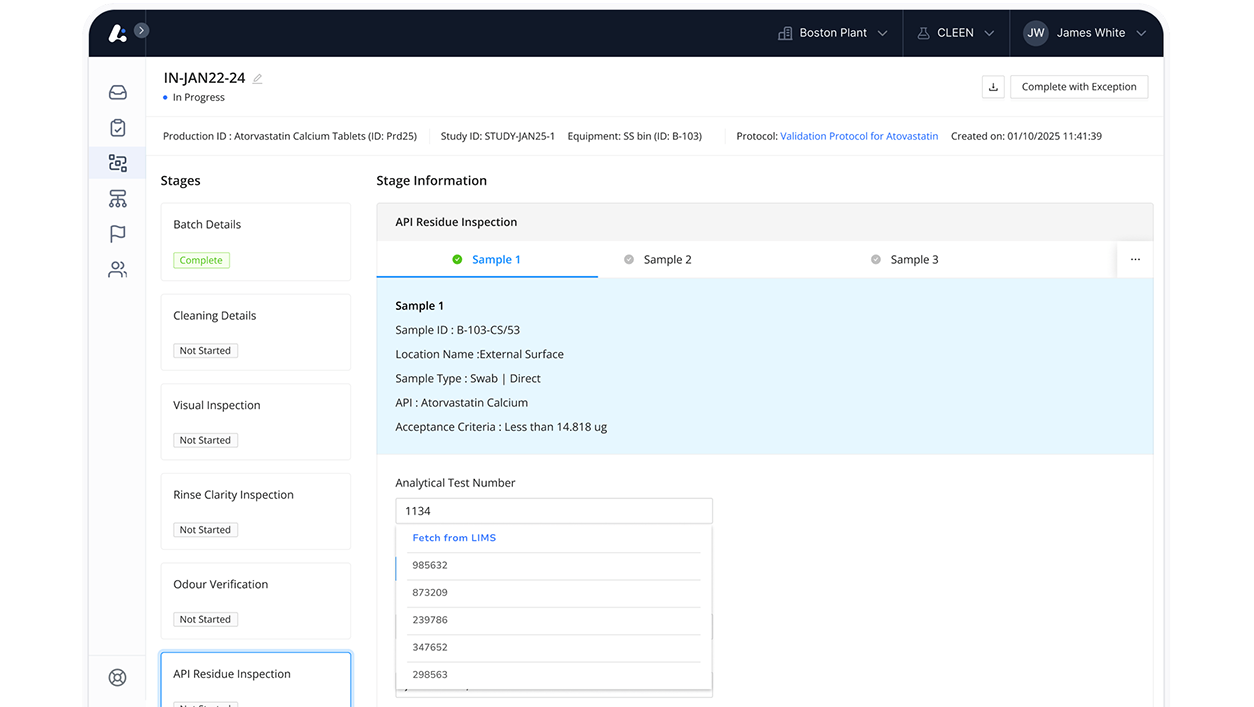Click the Complete with Exception button
The width and height of the screenshot is (1254, 707).
point(1078,87)
